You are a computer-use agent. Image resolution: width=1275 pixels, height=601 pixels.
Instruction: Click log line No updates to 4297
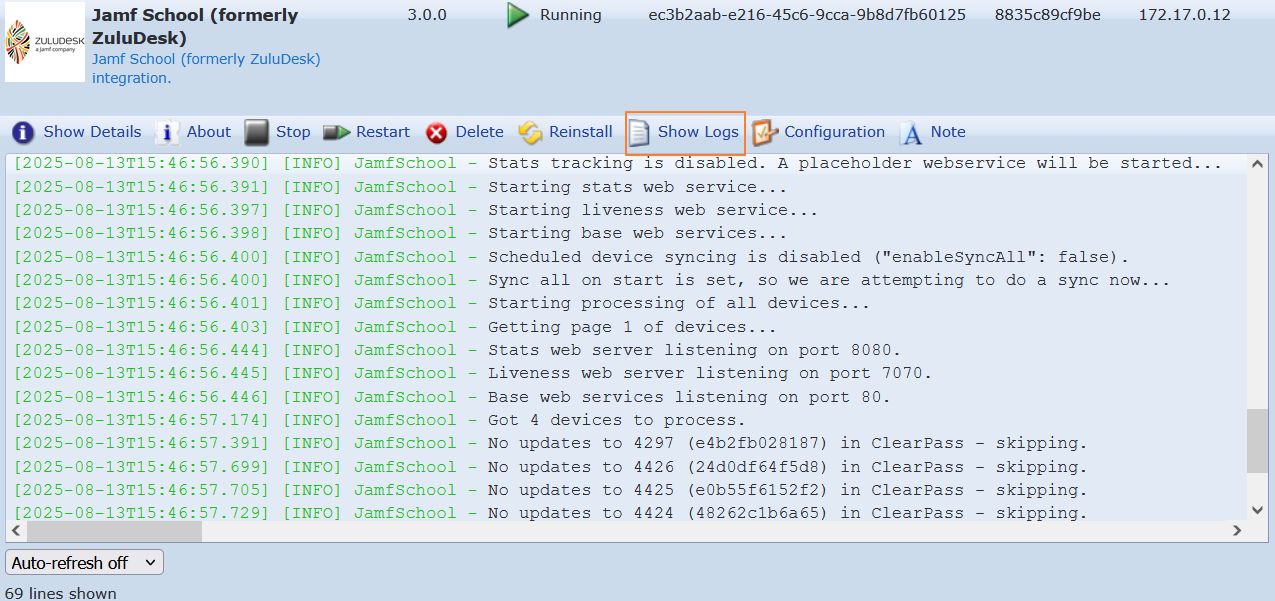tap(550, 443)
